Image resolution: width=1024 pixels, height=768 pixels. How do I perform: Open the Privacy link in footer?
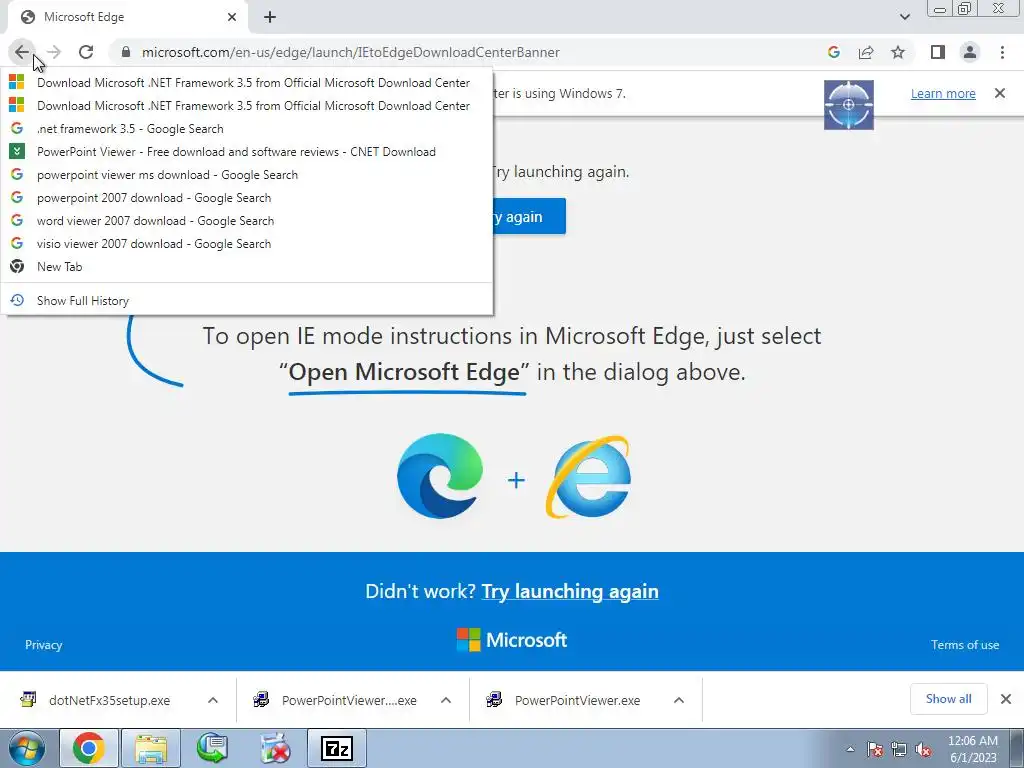(x=44, y=645)
